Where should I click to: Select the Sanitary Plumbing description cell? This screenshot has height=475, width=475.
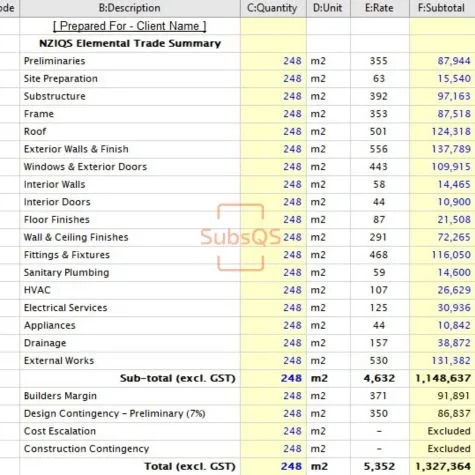click(x=130, y=273)
